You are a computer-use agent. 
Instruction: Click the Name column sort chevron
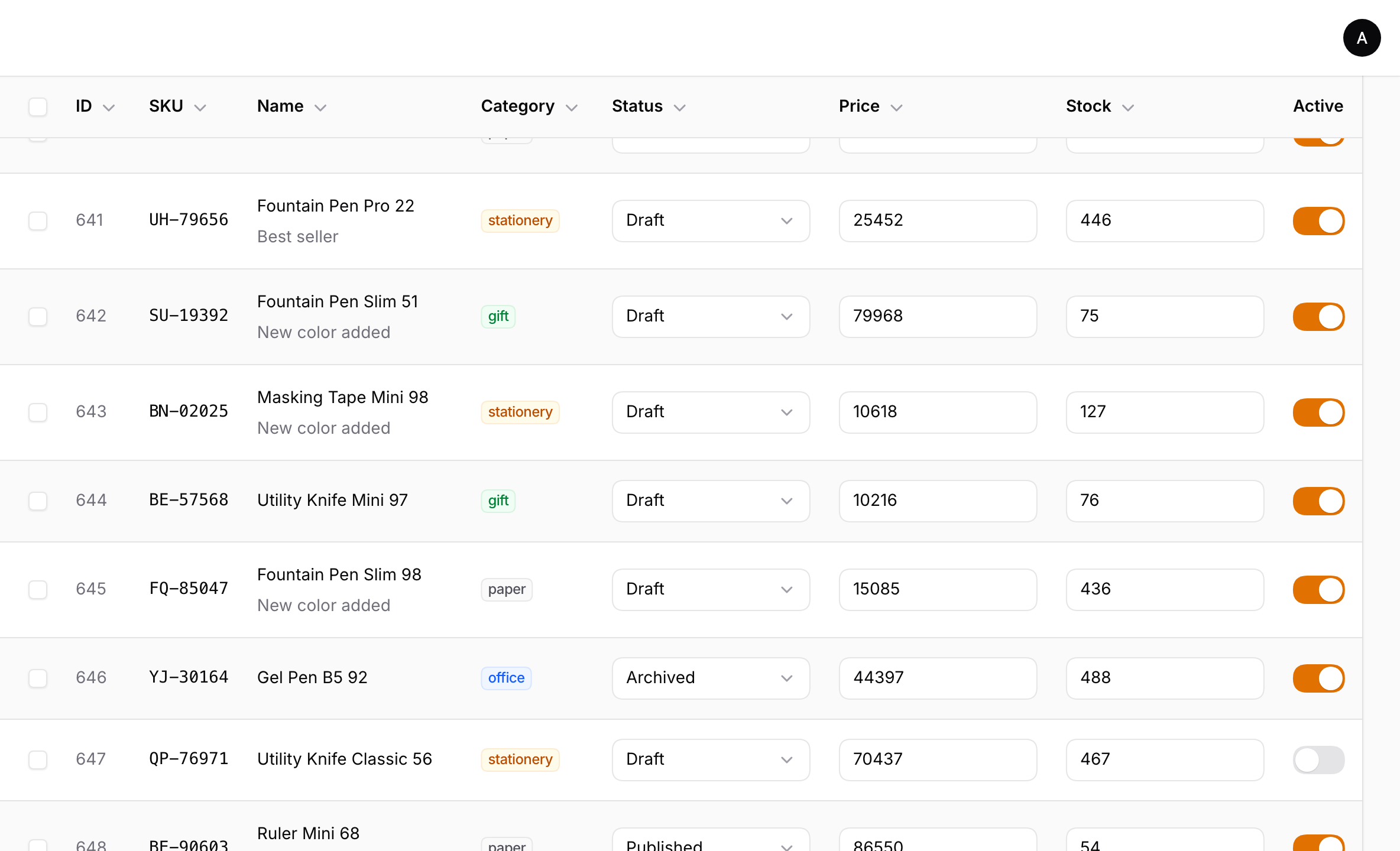coord(320,108)
